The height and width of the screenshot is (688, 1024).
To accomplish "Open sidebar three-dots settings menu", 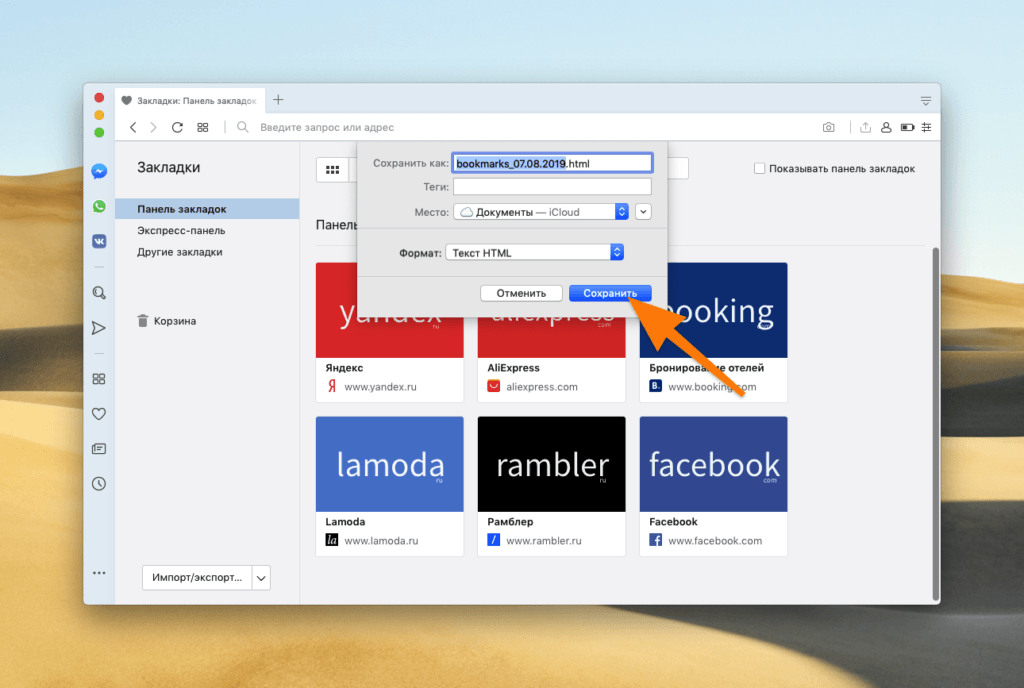I will (99, 573).
